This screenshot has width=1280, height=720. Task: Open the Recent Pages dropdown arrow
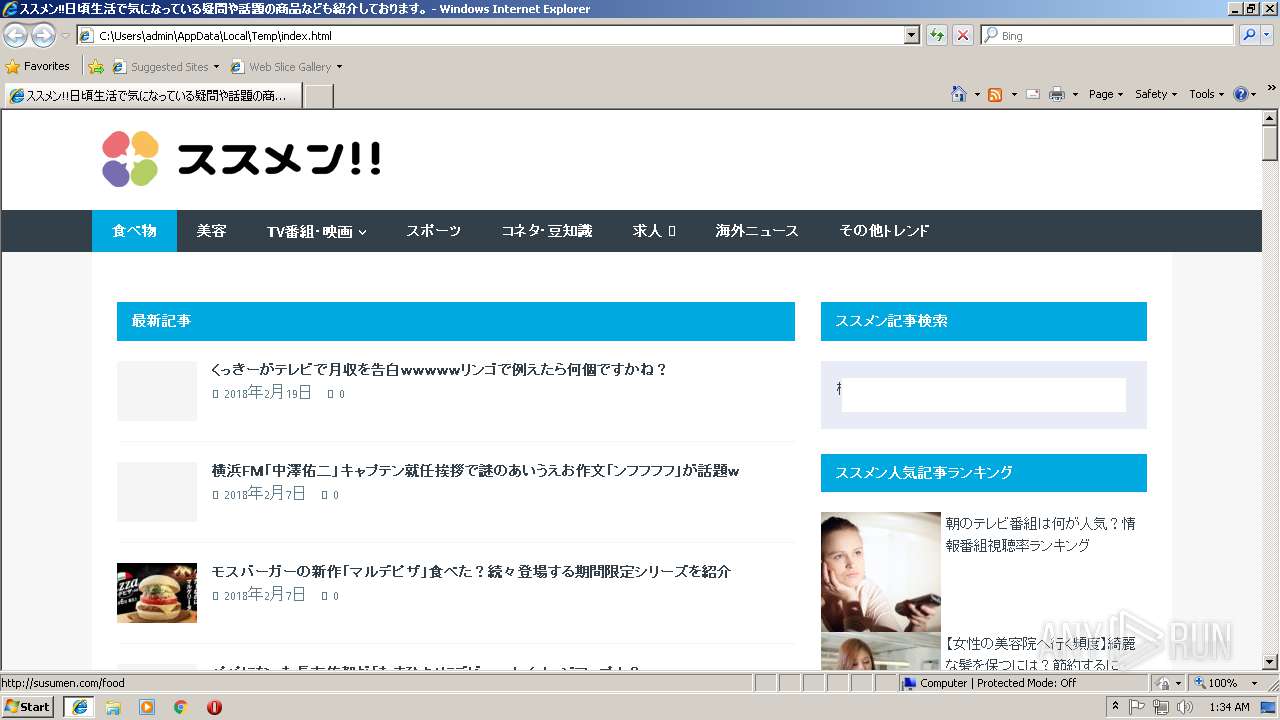(65, 36)
